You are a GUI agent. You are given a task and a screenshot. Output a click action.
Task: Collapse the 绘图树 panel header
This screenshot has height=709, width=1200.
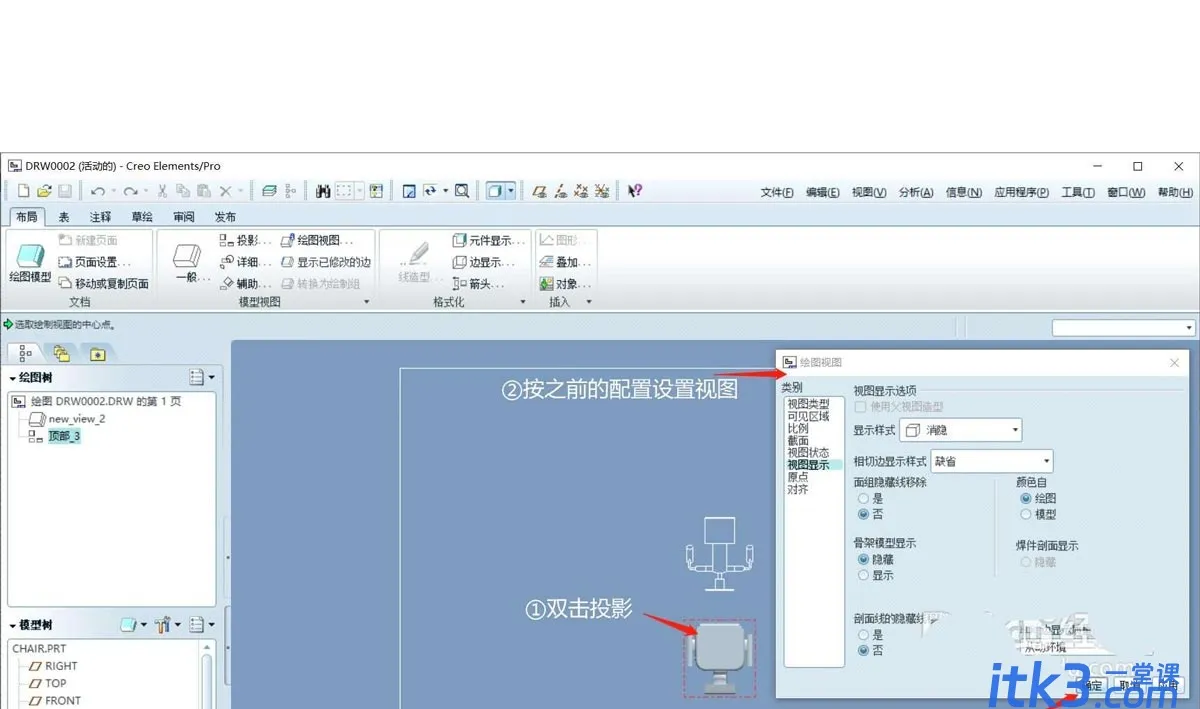(30, 378)
